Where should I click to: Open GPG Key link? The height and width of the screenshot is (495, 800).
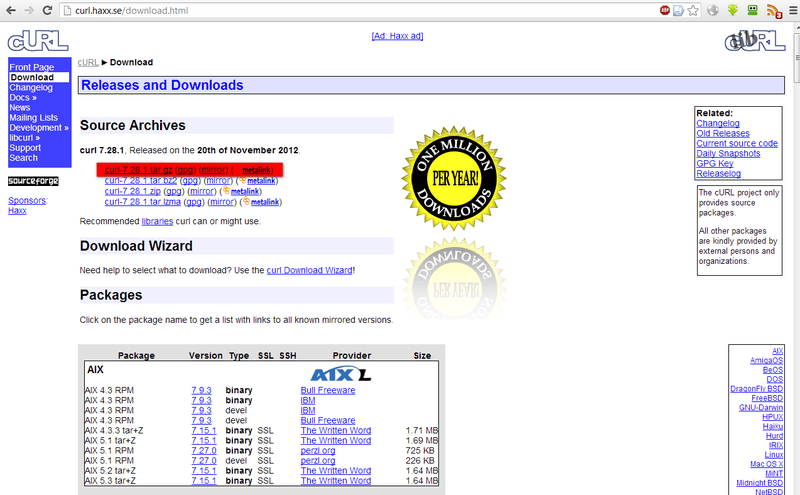pos(715,163)
